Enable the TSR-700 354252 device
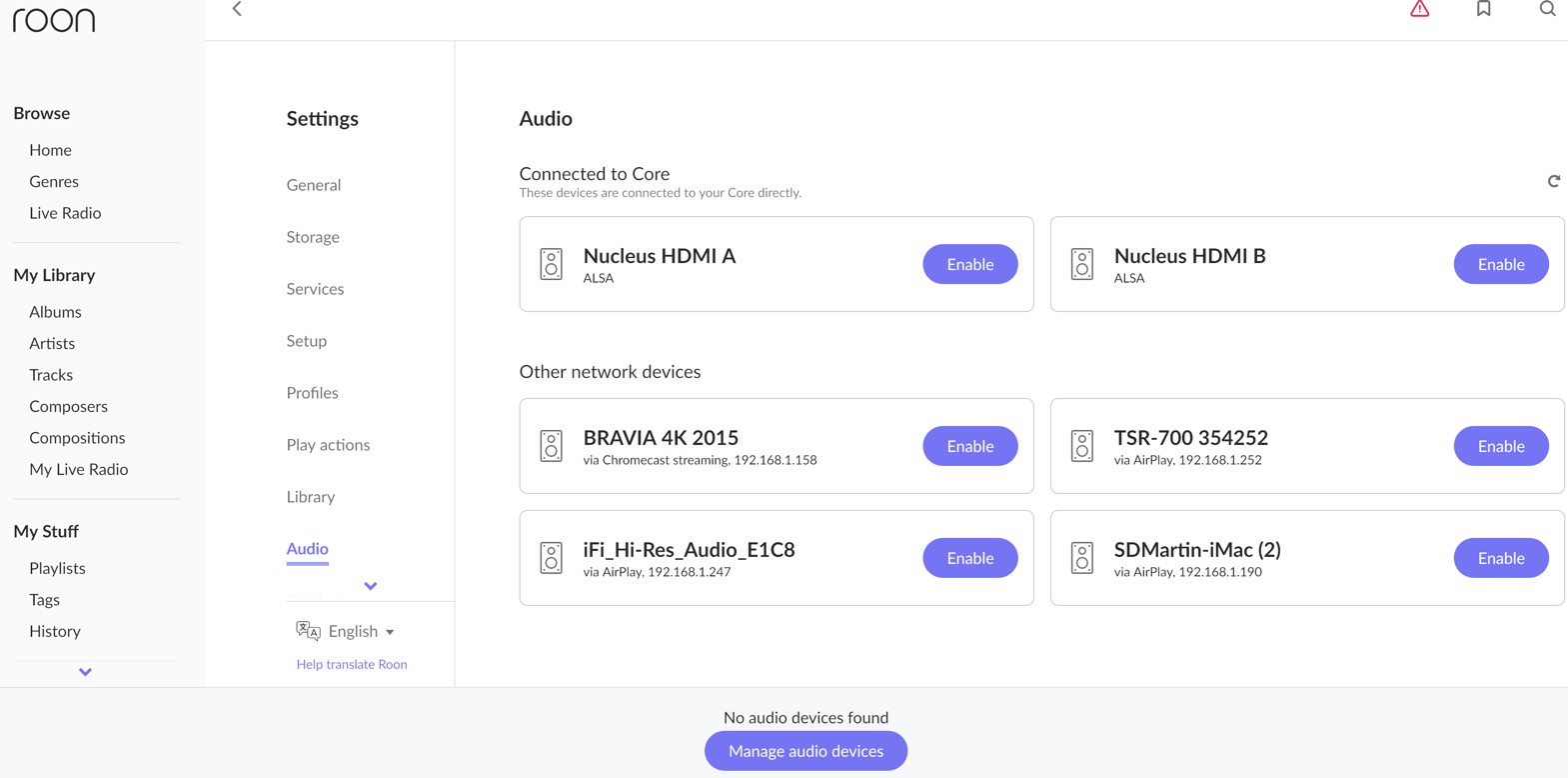This screenshot has width=1568, height=778. pos(1501,446)
